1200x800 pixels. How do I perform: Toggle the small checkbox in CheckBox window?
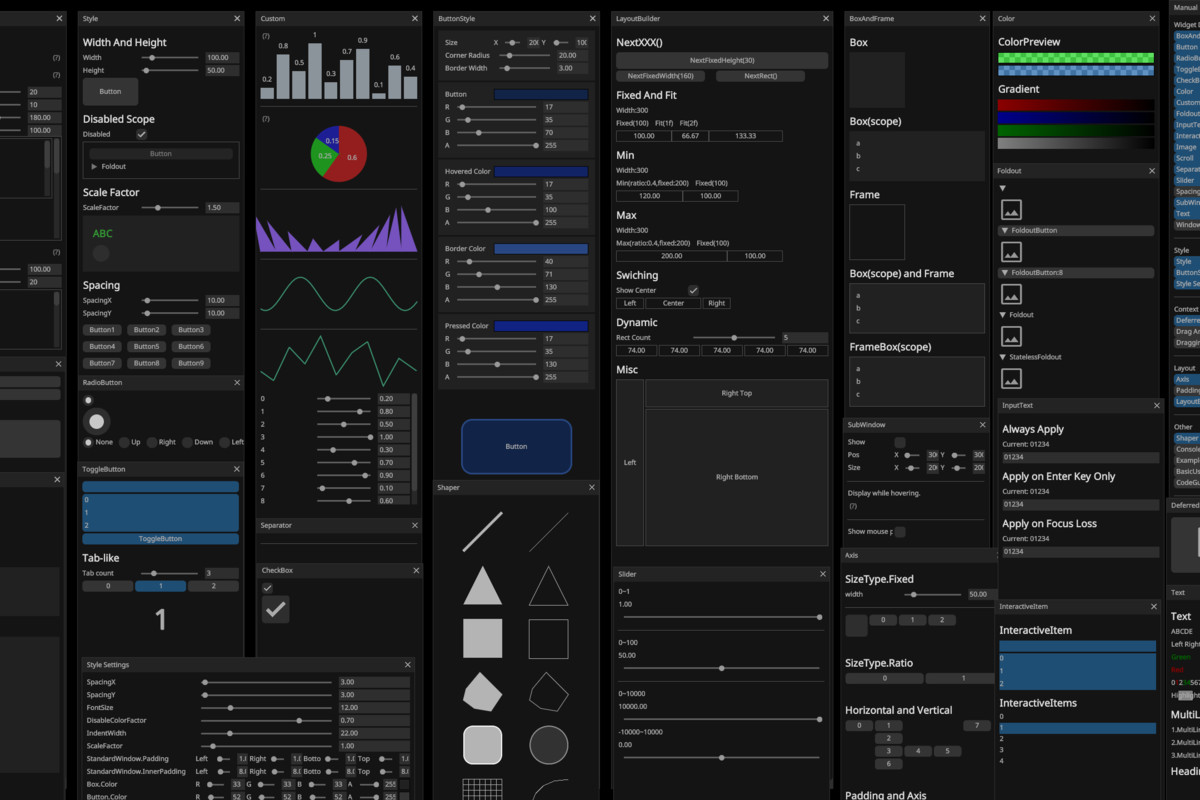coord(267,588)
